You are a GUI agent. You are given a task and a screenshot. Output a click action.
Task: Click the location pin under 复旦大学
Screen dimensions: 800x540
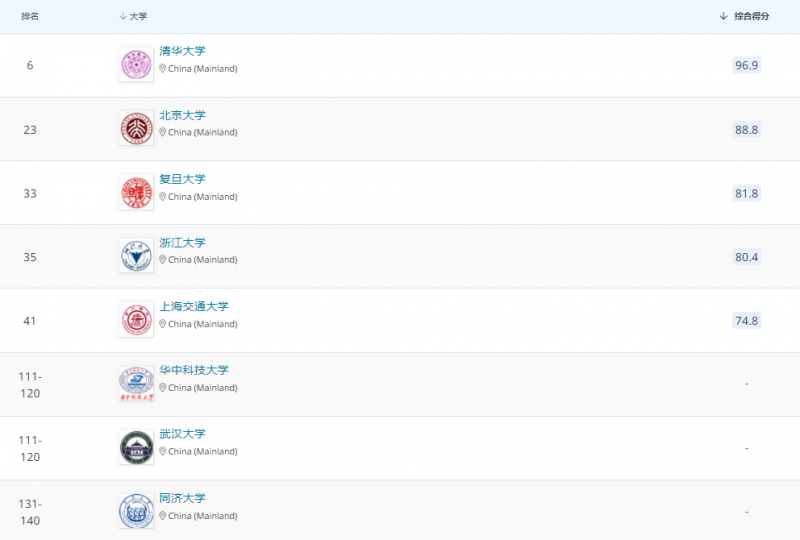click(x=163, y=197)
